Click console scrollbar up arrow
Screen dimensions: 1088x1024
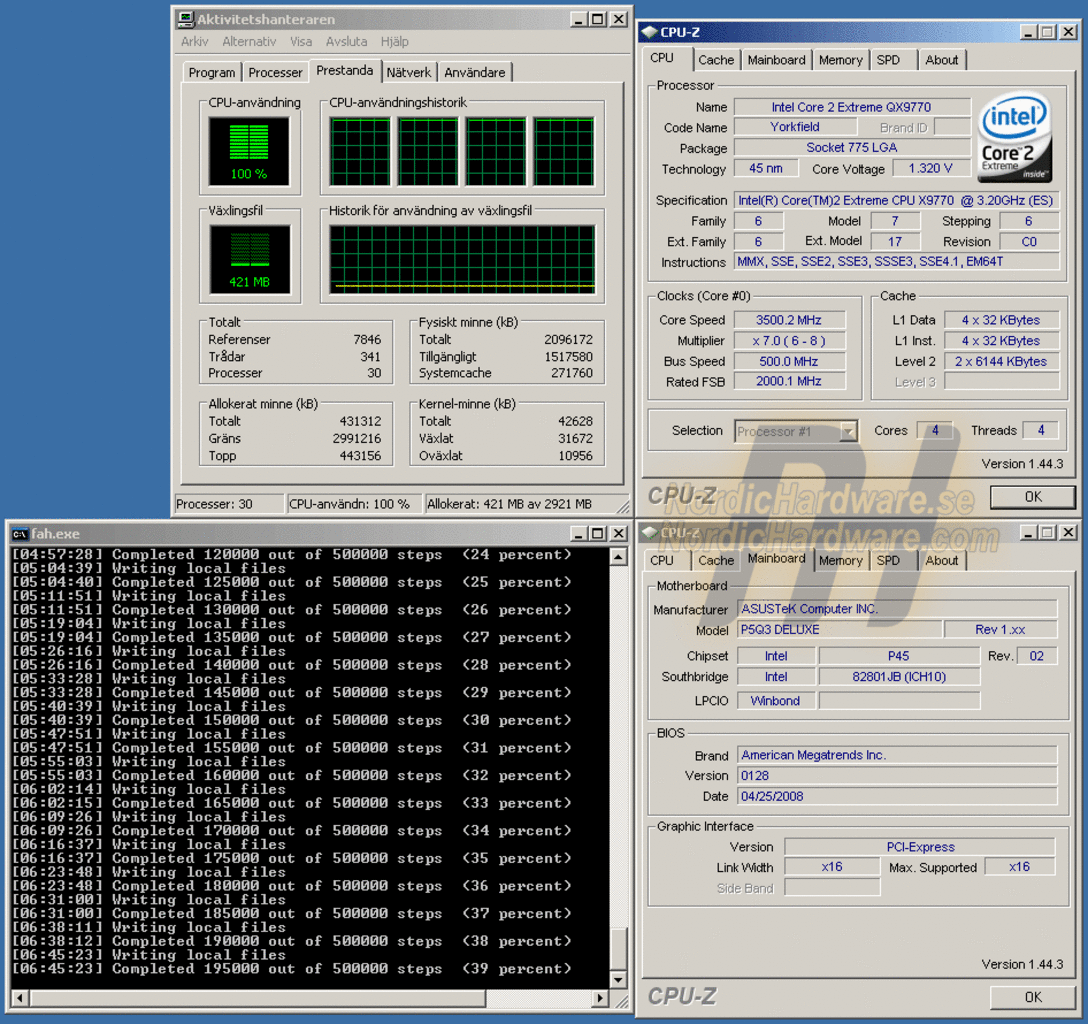[618, 556]
